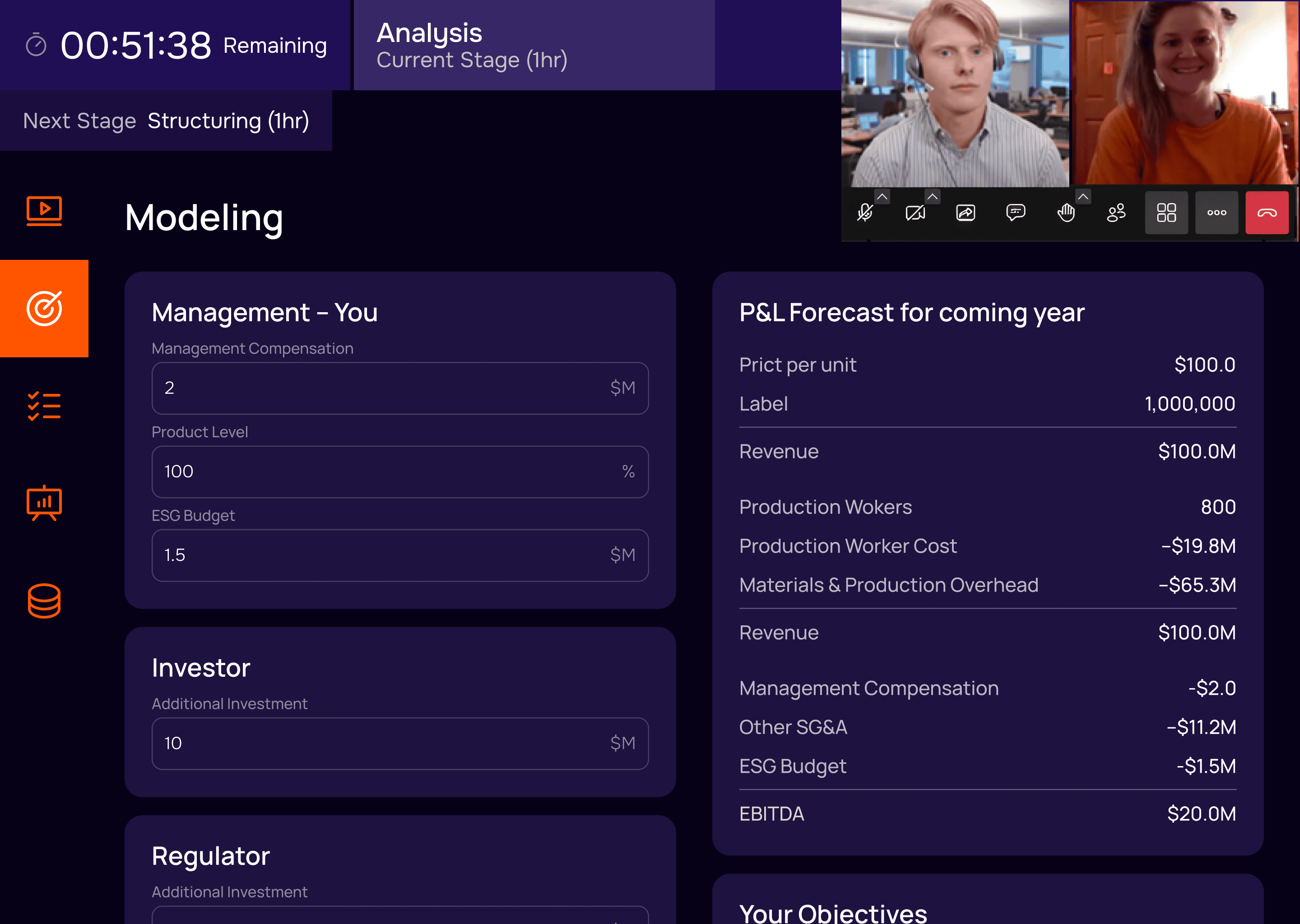Click the Production Wokers 800 value
The height and width of the screenshot is (924, 1300).
coord(1218,507)
